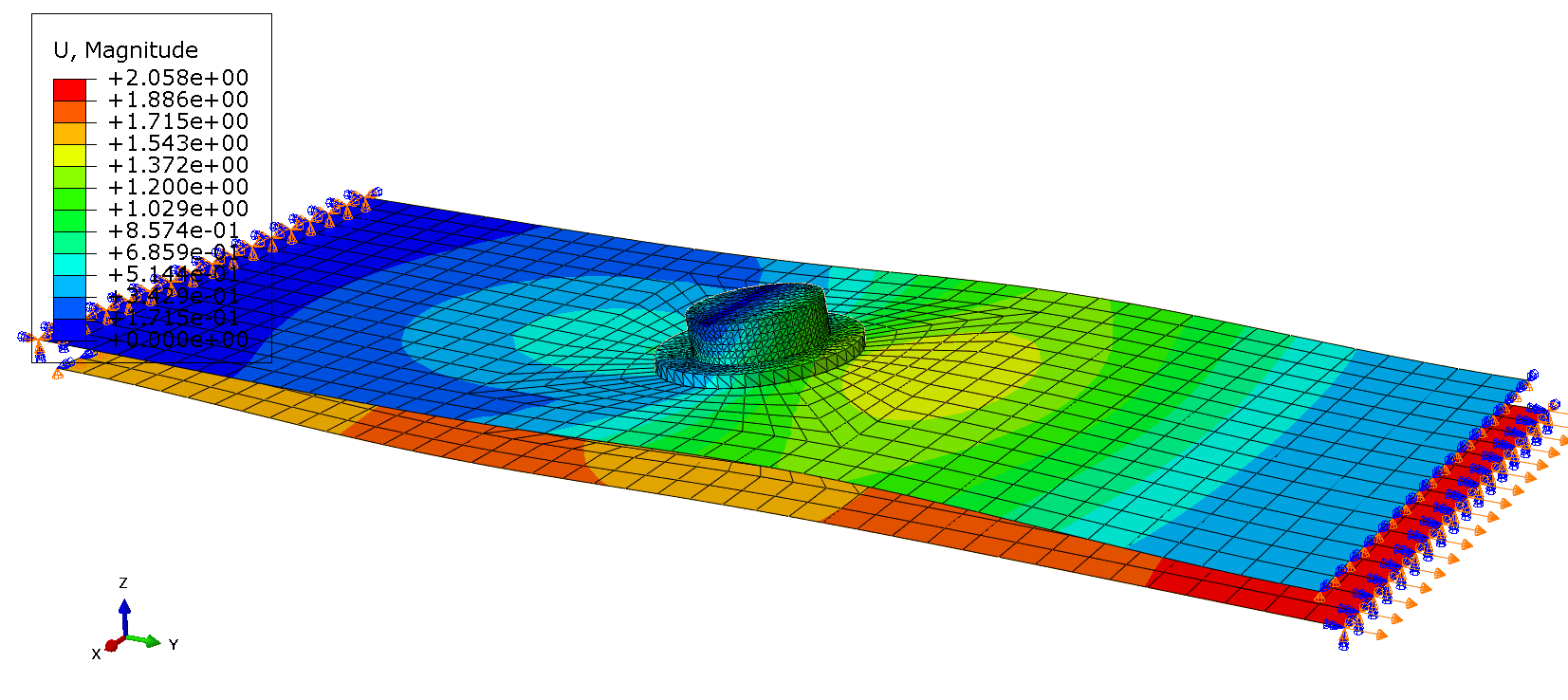The width and height of the screenshot is (1568, 700).
Task: Click the +1.886e+00 legend value
Action: [x=178, y=100]
